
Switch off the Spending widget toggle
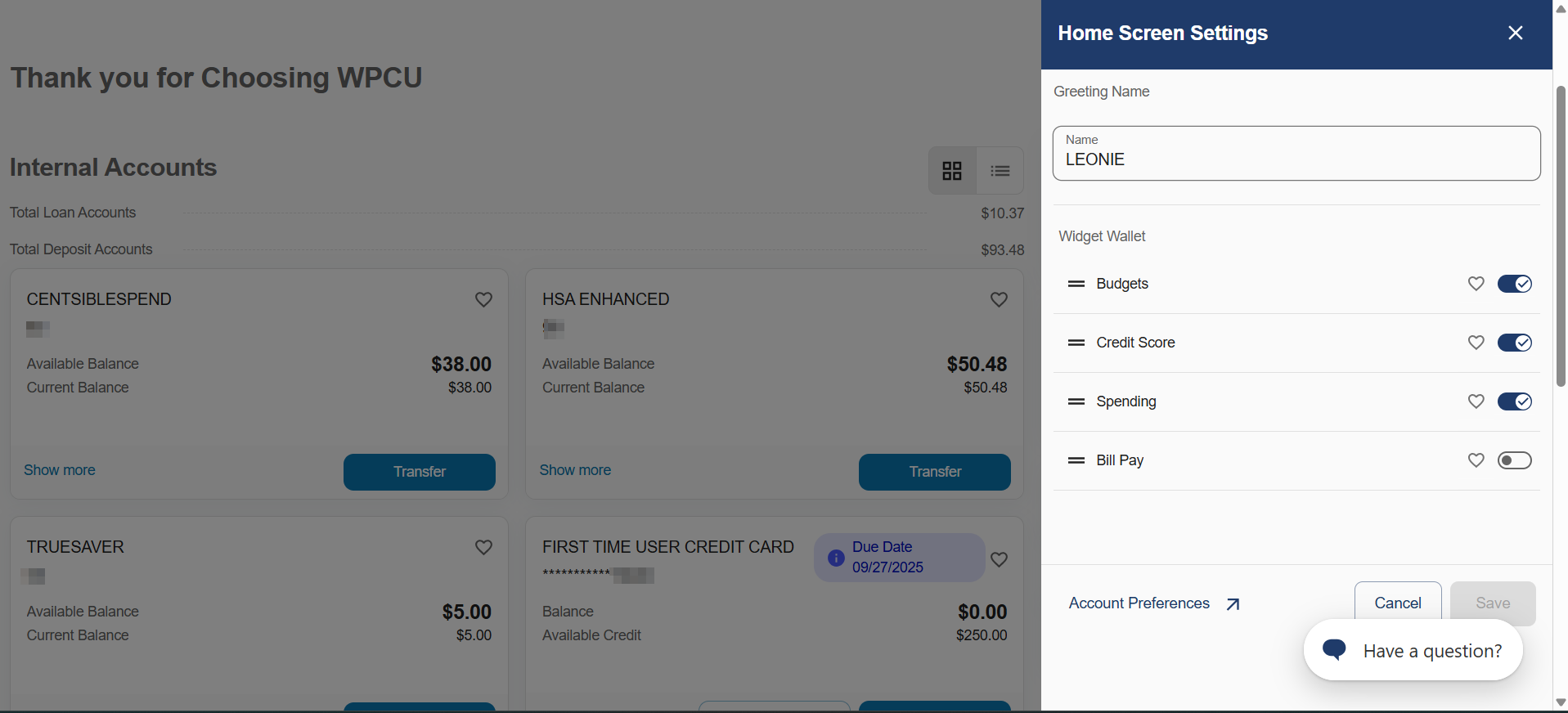point(1514,401)
